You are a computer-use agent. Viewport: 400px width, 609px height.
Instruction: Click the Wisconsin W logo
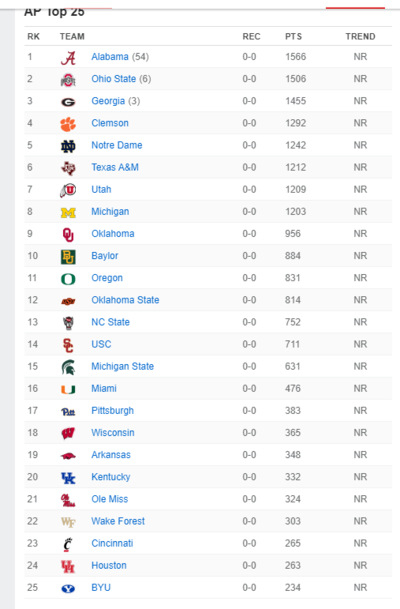pos(68,433)
